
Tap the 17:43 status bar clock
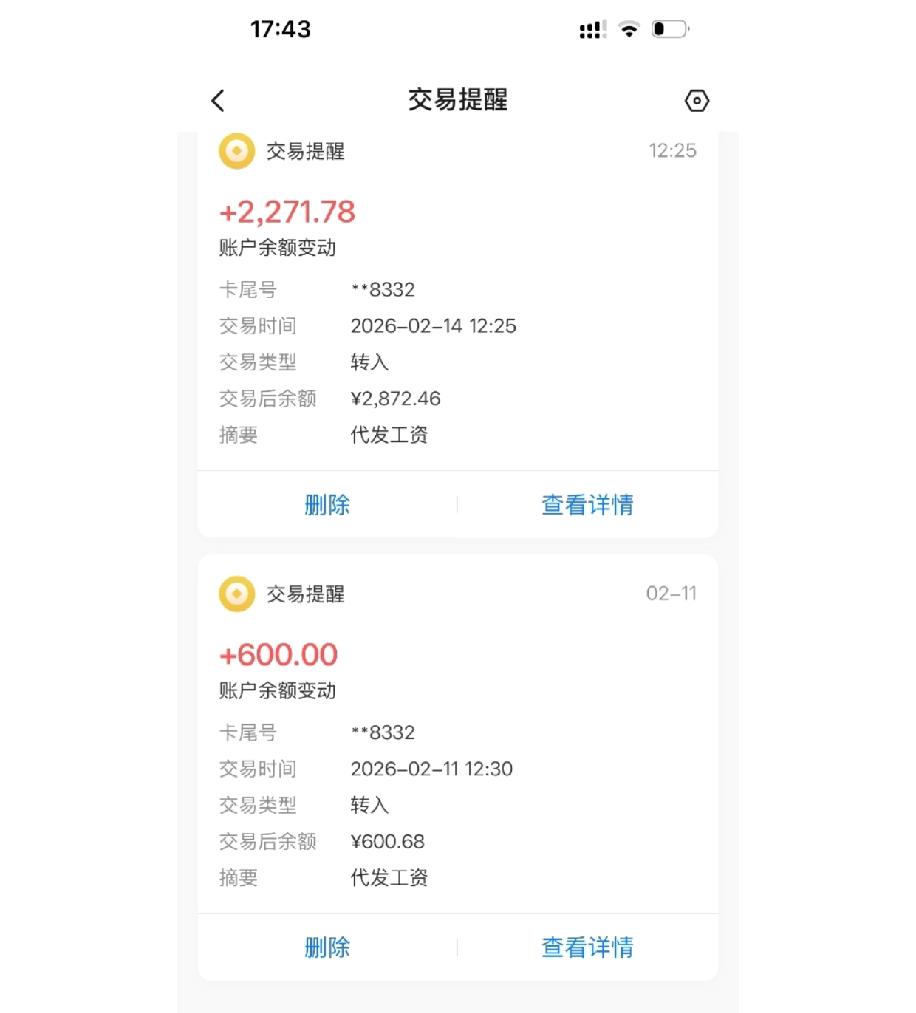coord(280,29)
